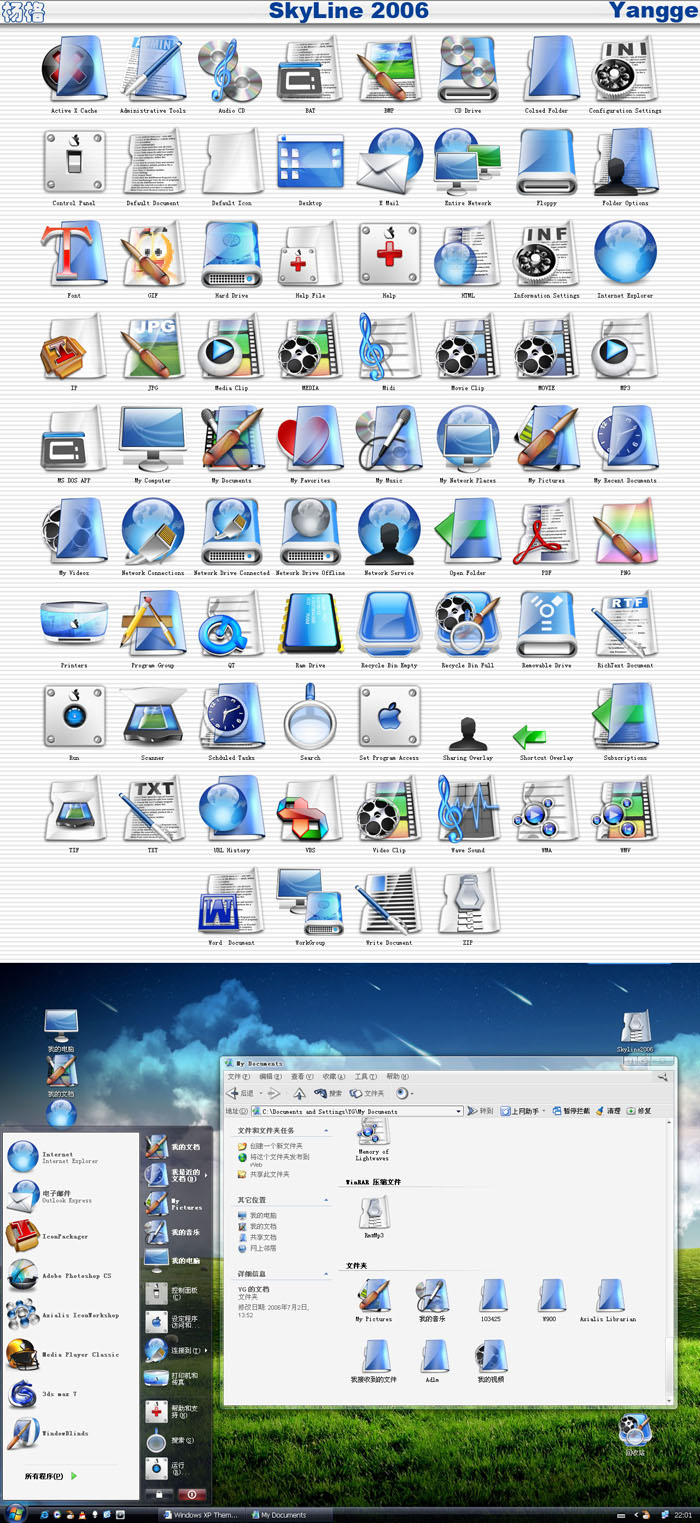Click the Active X Cache icon in the icon grid
The width and height of the screenshot is (700, 1523).
pyautogui.click(x=74, y=68)
